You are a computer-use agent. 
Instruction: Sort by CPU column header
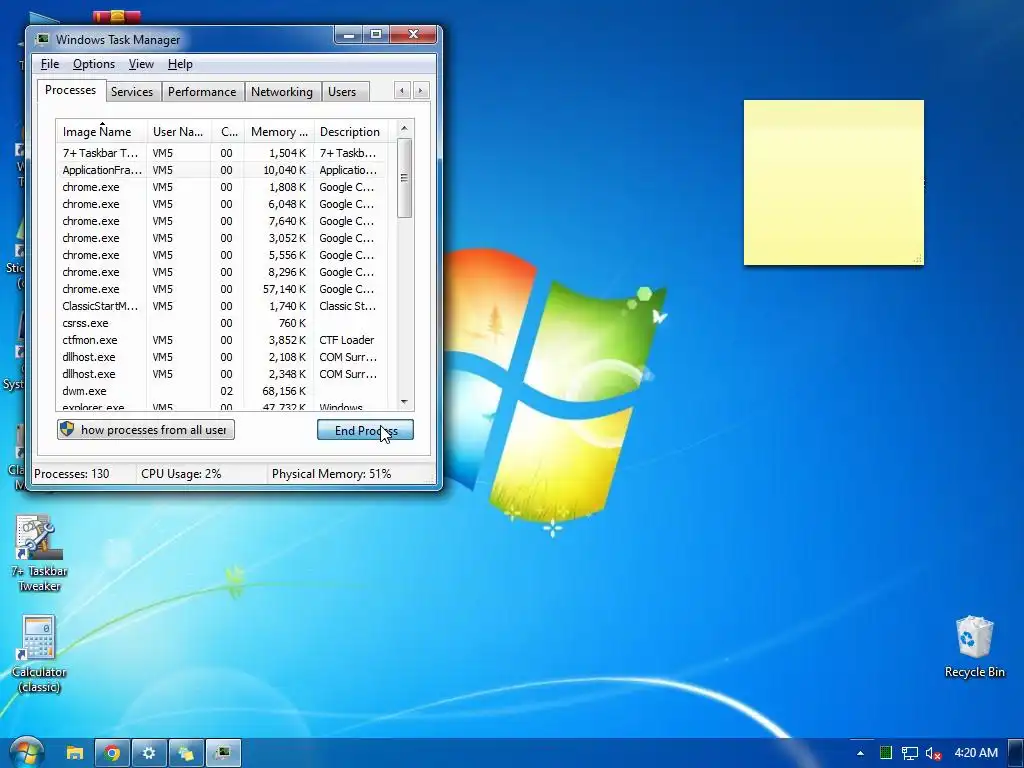(x=228, y=131)
